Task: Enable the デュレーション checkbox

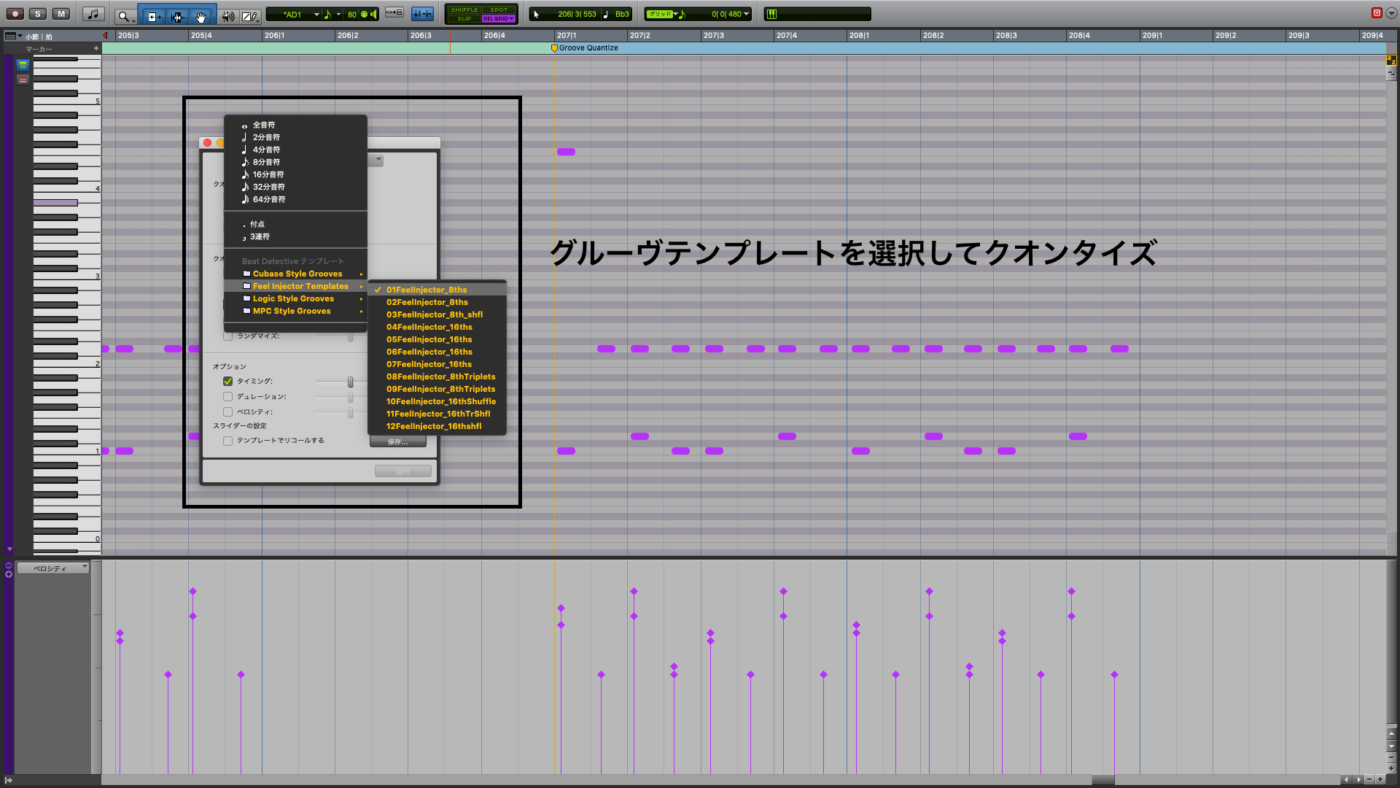Action: pos(228,396)
